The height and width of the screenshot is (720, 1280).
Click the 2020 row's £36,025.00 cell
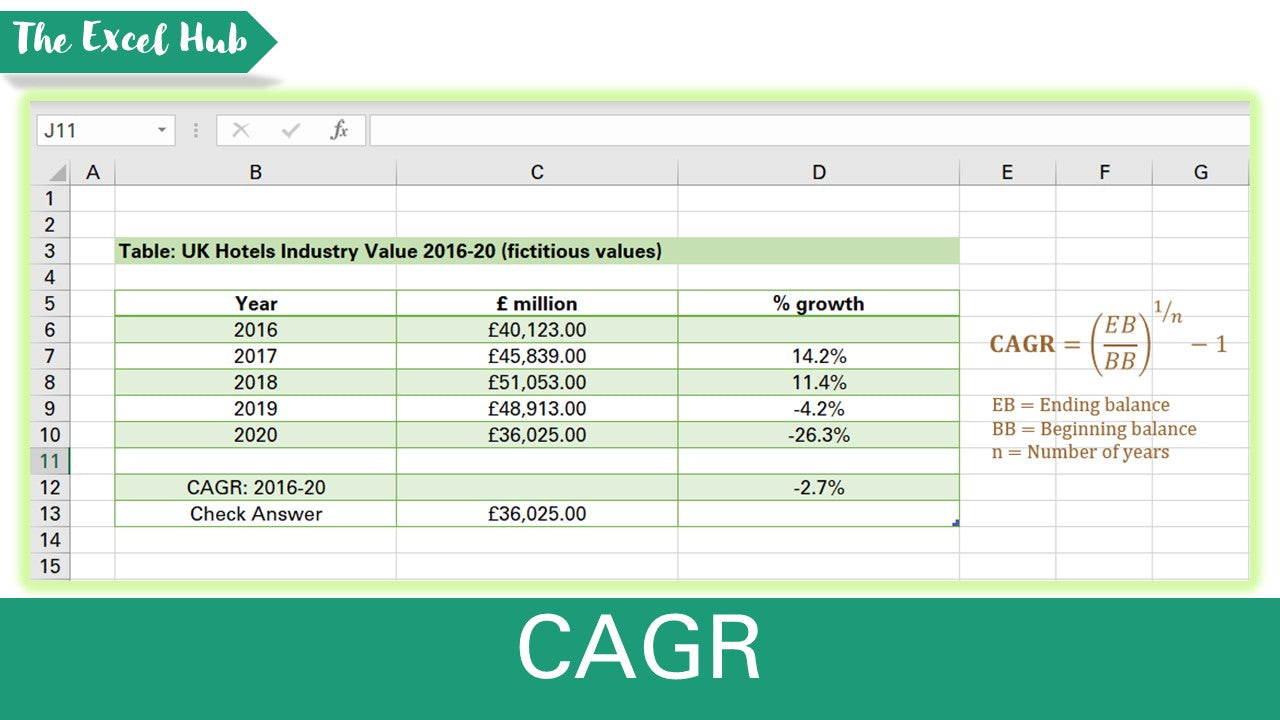pyautogui.click(x=537, y=435)
